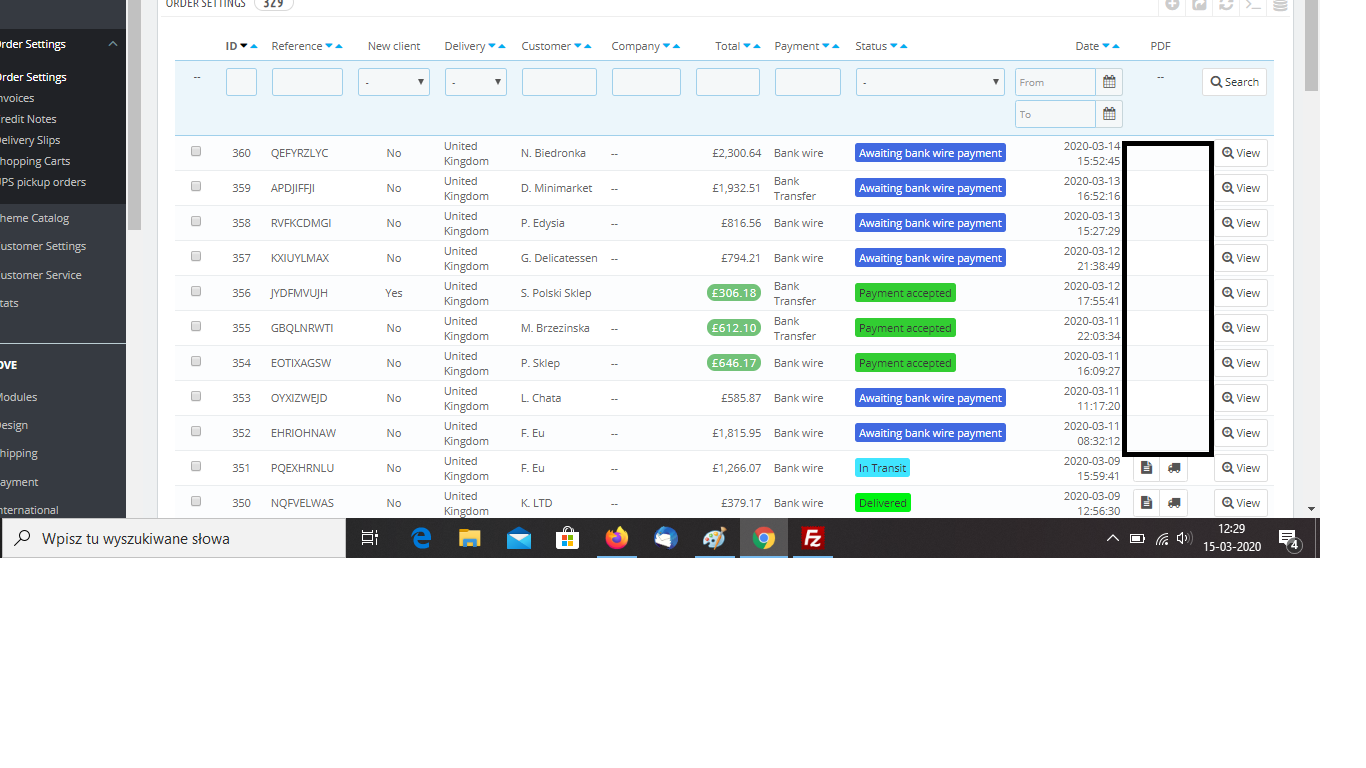Viewport: 1366px width, 768px height.
Task: Tick checkbox for order 356
Action: [x=196, y=291]
